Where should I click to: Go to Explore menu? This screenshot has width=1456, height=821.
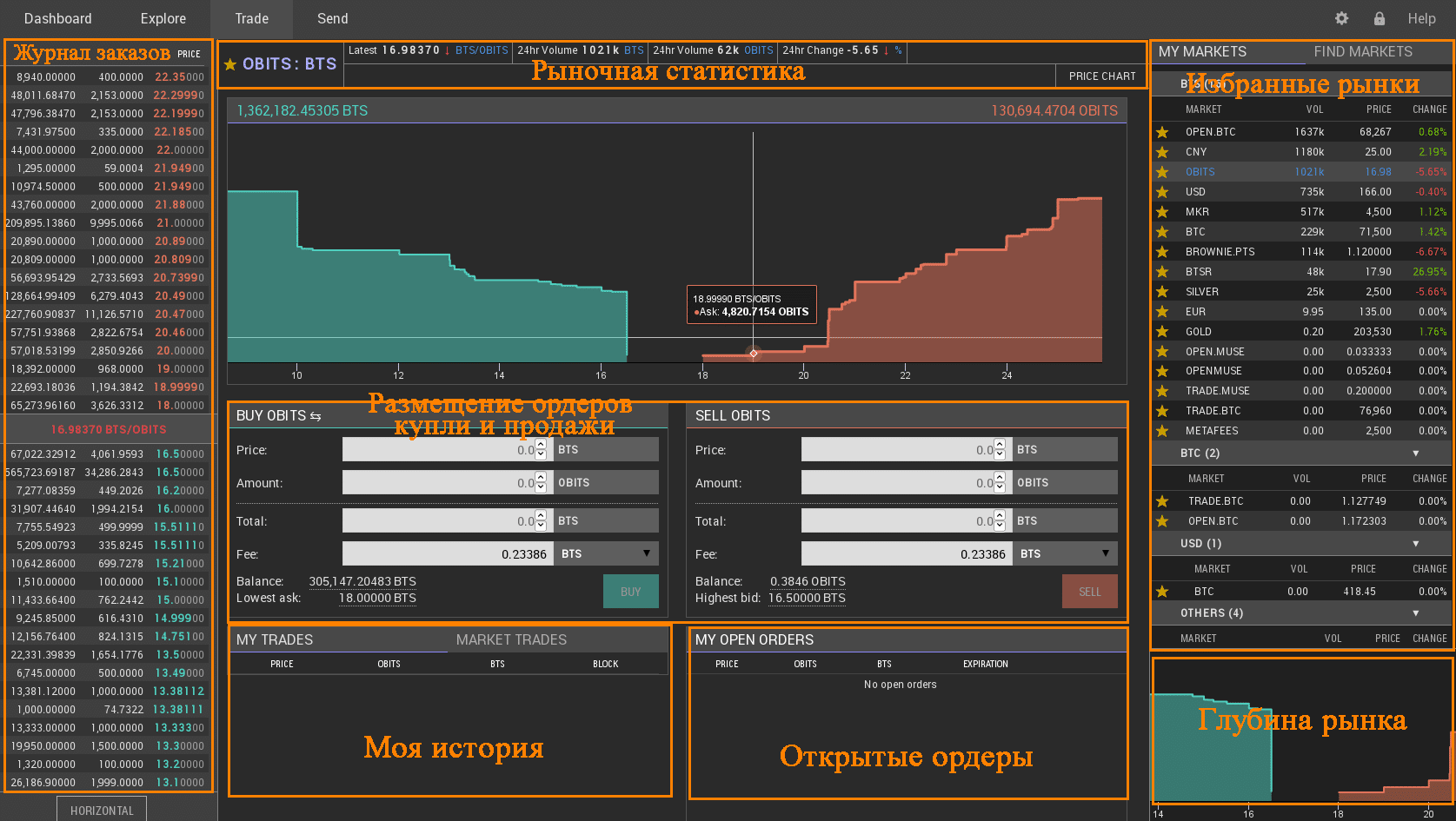[163, 18]
